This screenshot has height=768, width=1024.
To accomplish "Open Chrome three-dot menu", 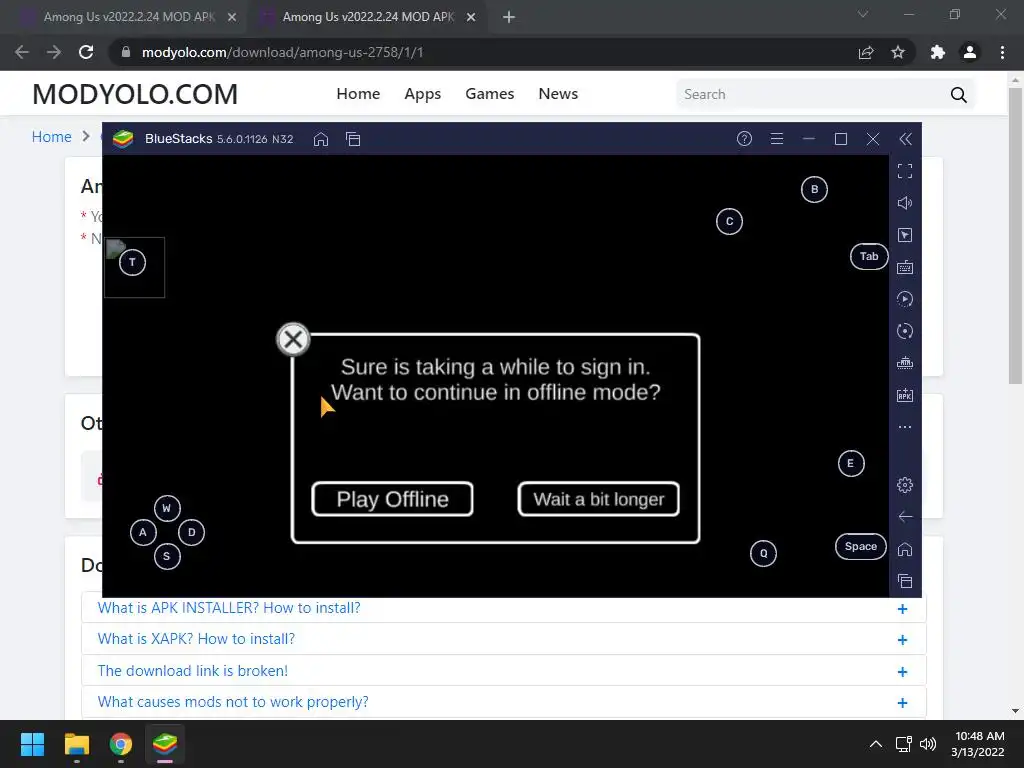I will [1002, 52].
